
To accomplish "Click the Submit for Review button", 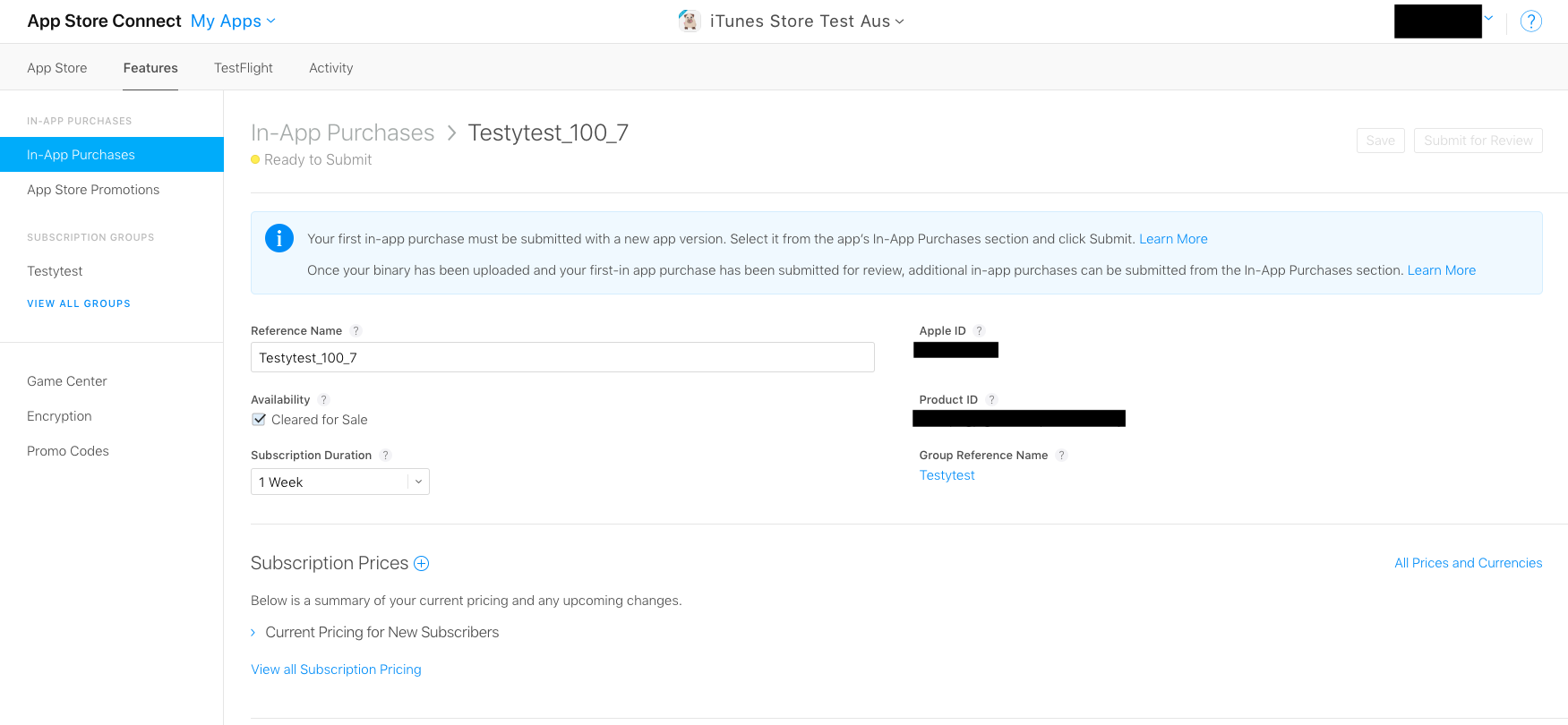I will [1478, 141].
